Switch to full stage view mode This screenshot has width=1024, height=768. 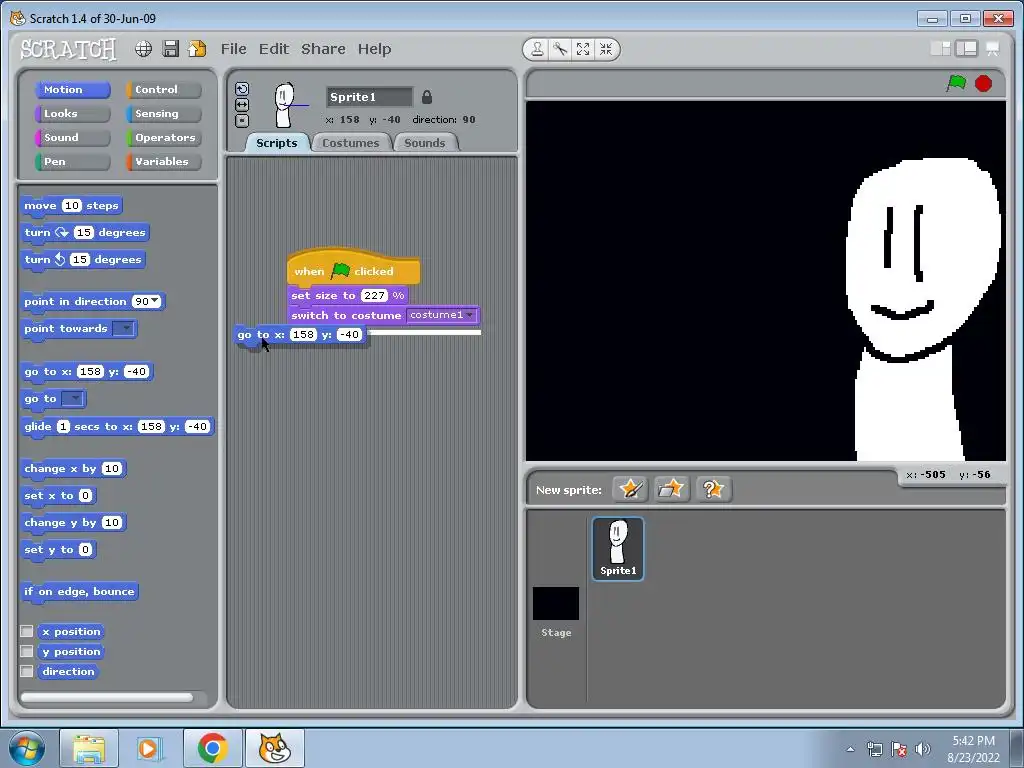[966, 48]
